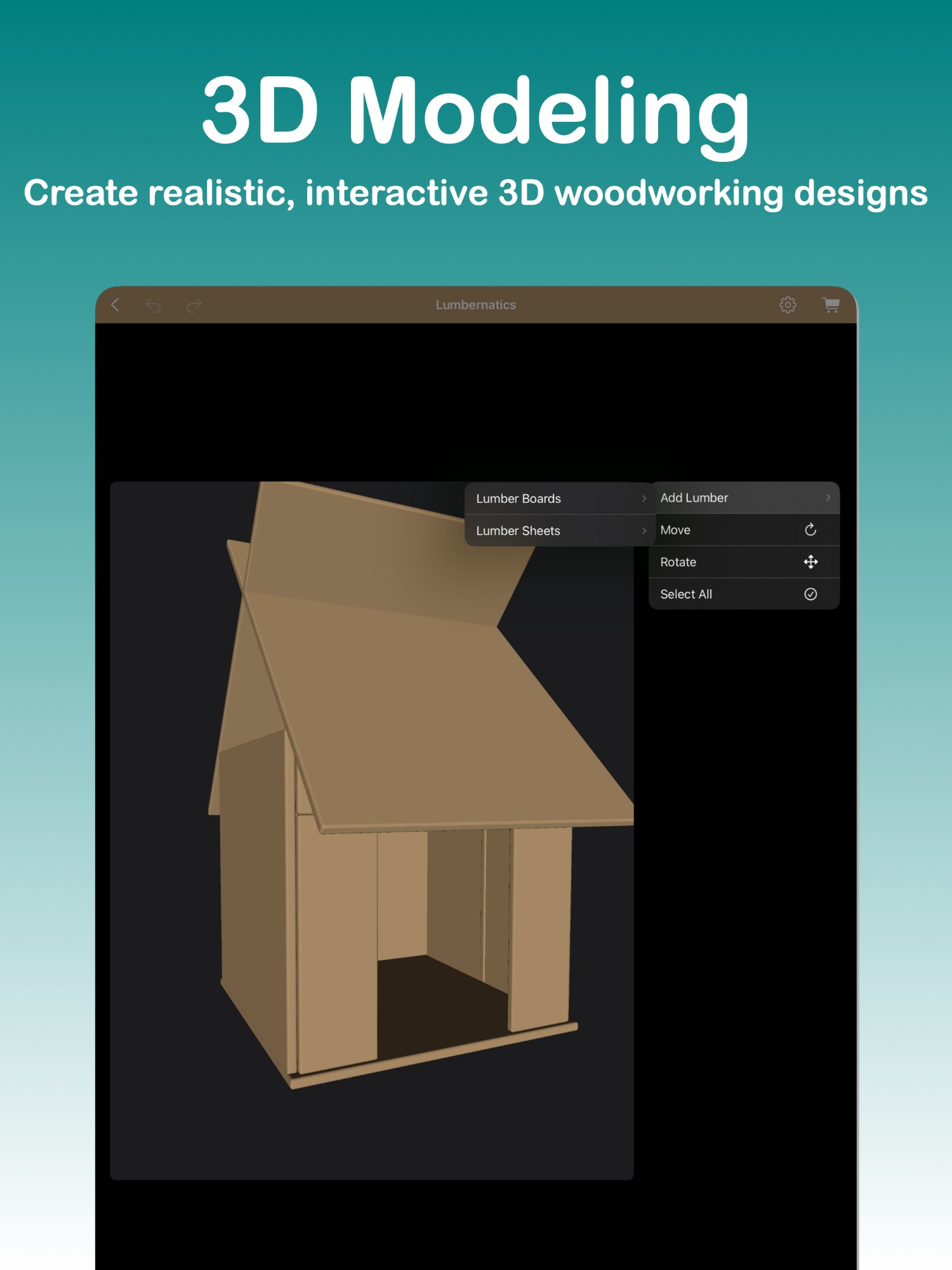Click the four-way arrows icon beside Rotate

[x=810, y=562]
